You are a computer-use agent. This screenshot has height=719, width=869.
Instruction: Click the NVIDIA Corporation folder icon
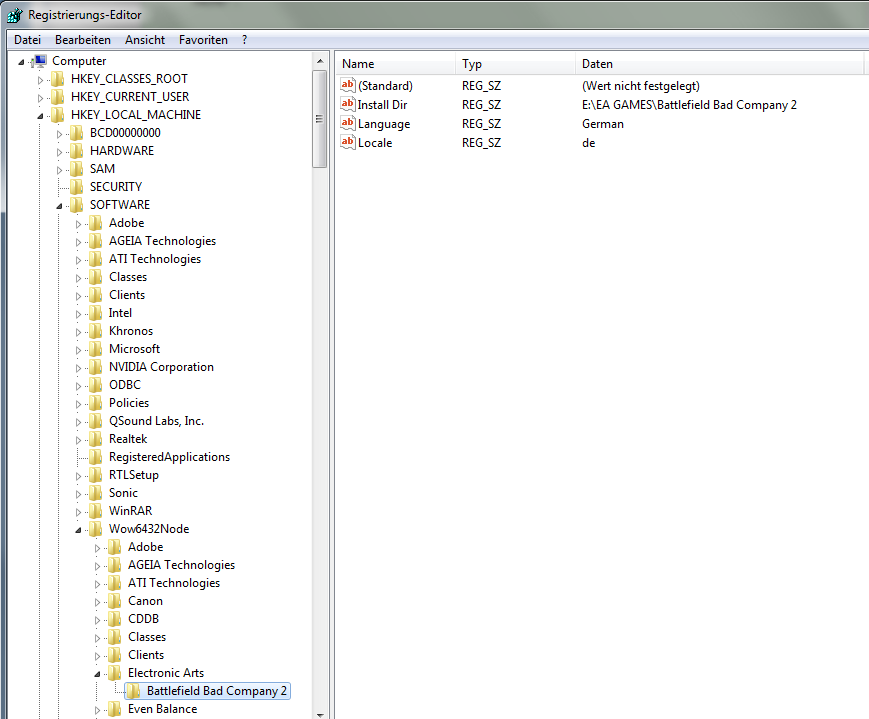[x=95, y=368]
